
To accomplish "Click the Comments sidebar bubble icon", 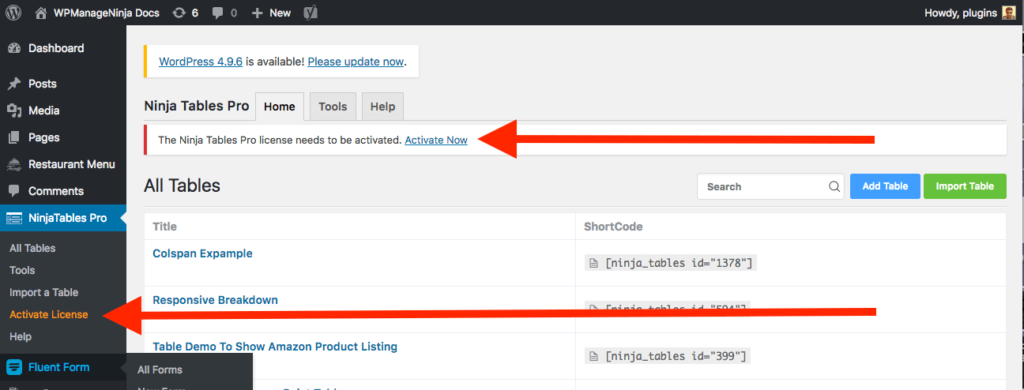I will click(14, 191).
